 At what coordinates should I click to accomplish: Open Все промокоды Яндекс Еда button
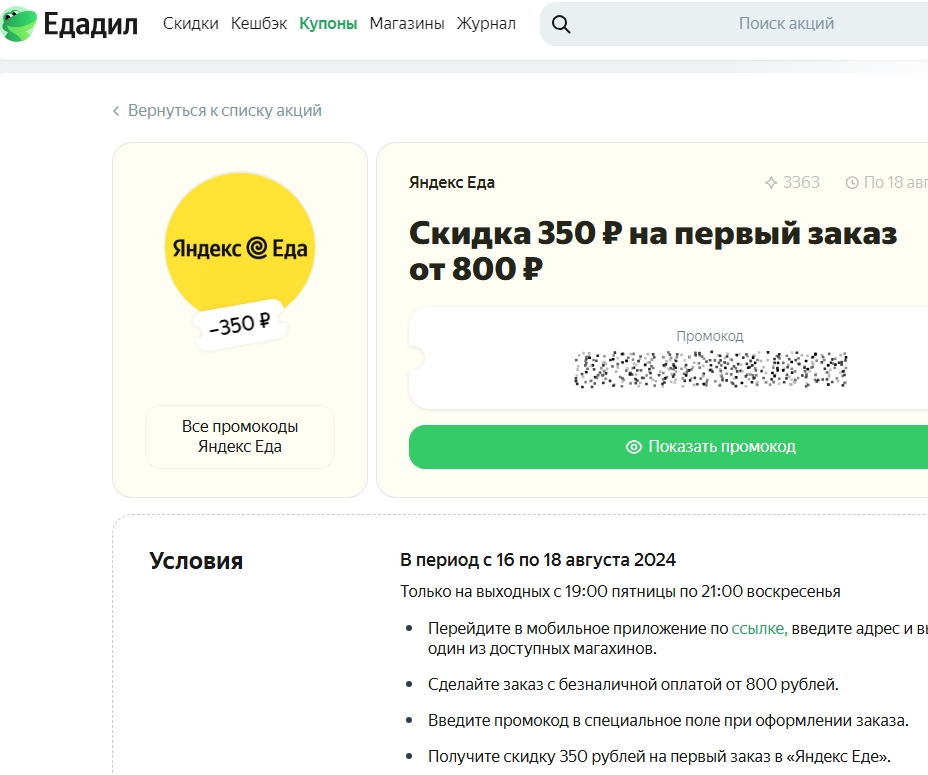(240, 436)
